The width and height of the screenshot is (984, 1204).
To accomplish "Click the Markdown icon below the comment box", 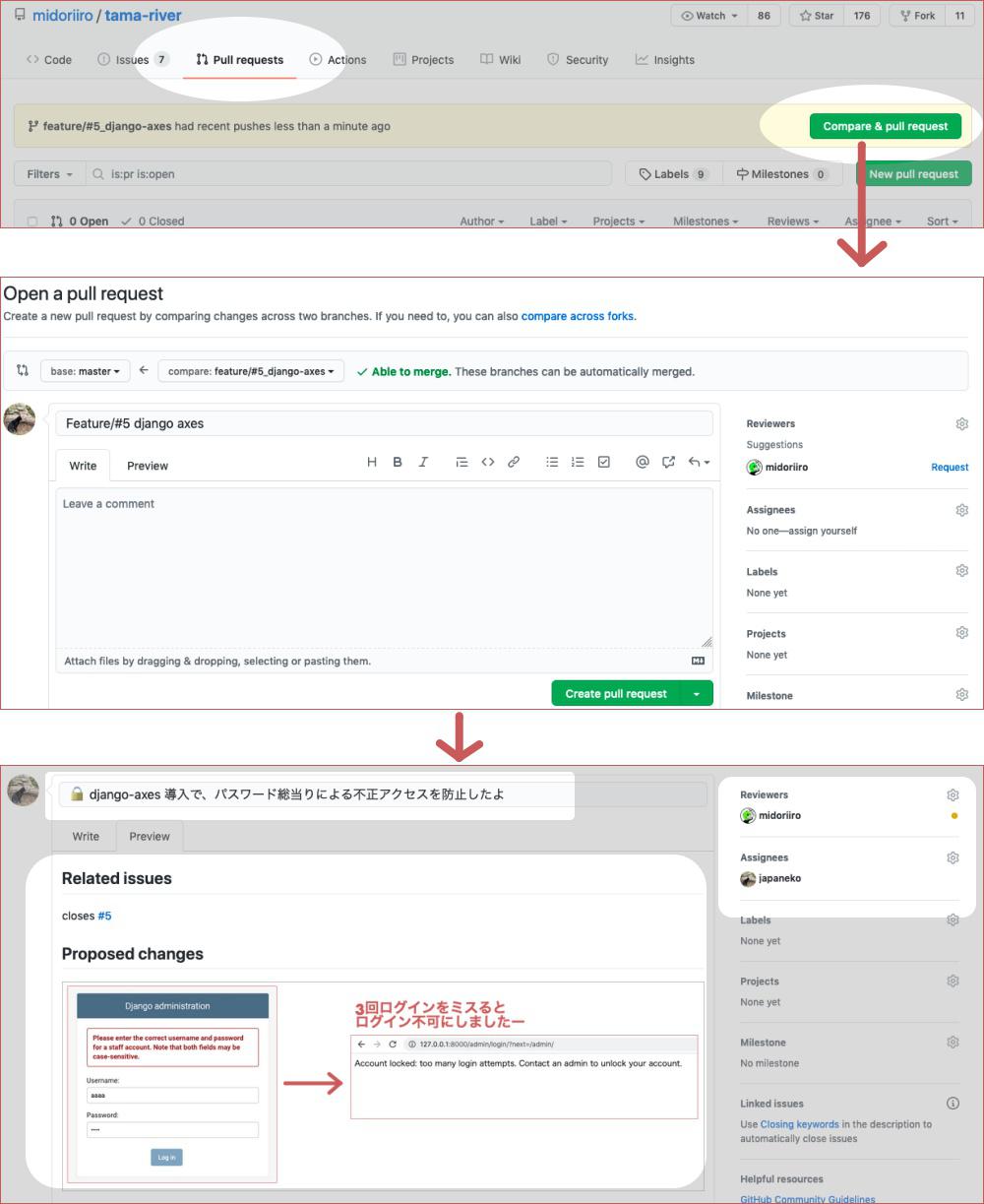I will tap(699, 661).
